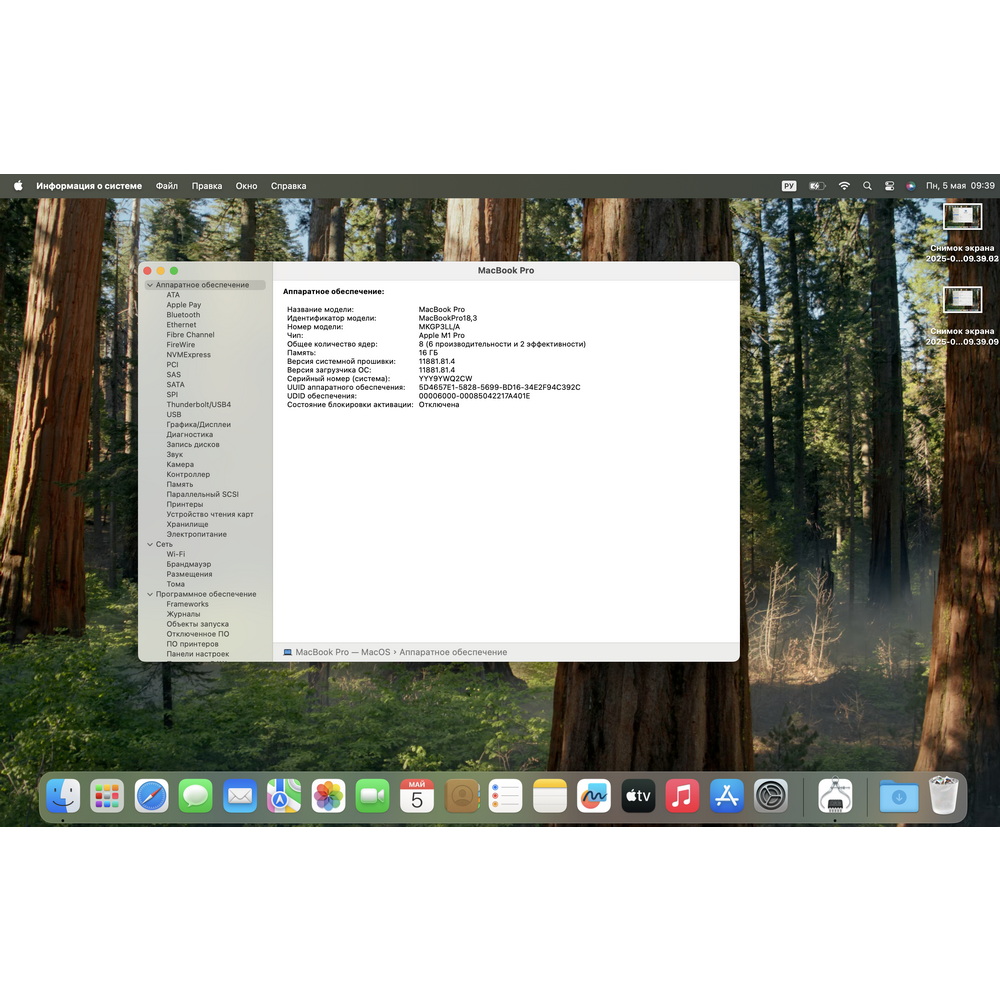Open the Apple menu

18,186
